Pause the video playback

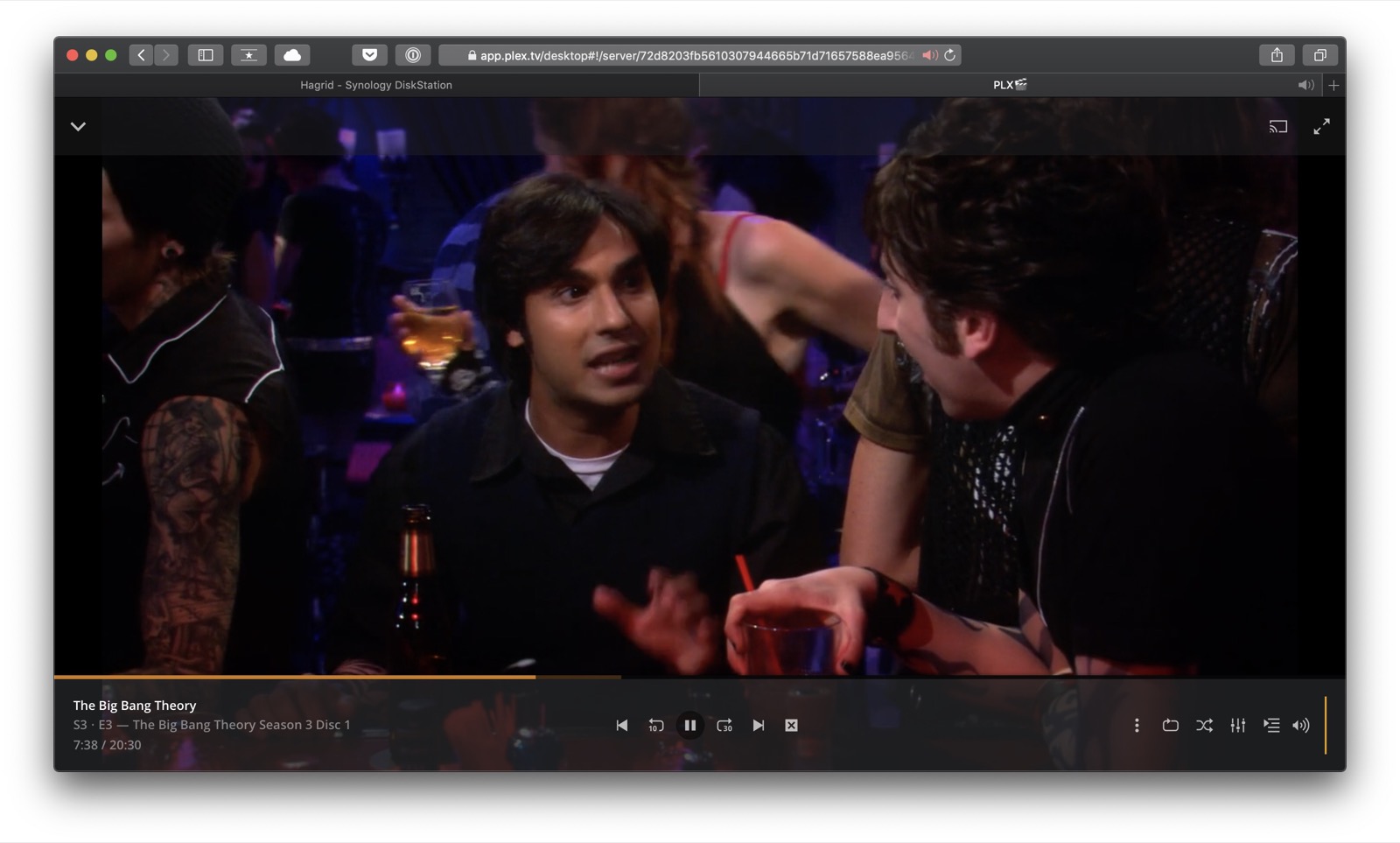(689, 725)
